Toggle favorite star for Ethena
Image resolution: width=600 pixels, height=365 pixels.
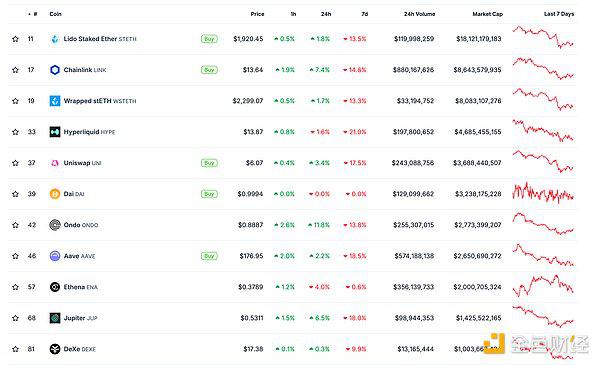[x=15, y=287]
